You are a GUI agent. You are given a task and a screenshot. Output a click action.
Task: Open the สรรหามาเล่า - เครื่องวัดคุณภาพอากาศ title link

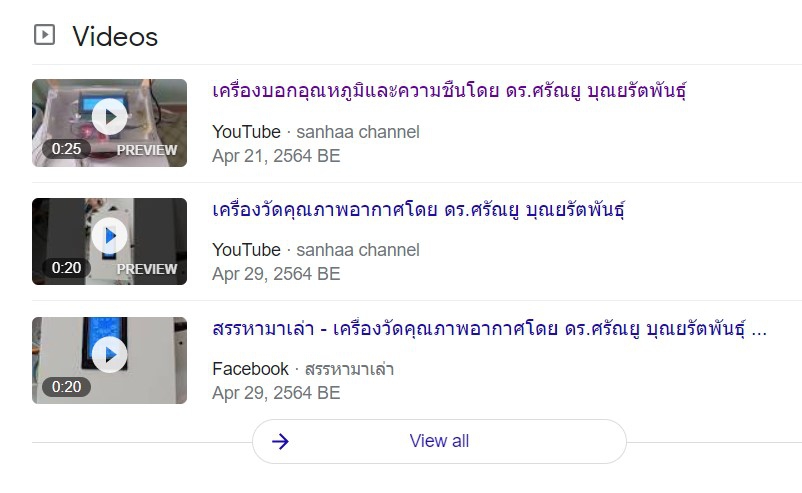tap(490, 329)
